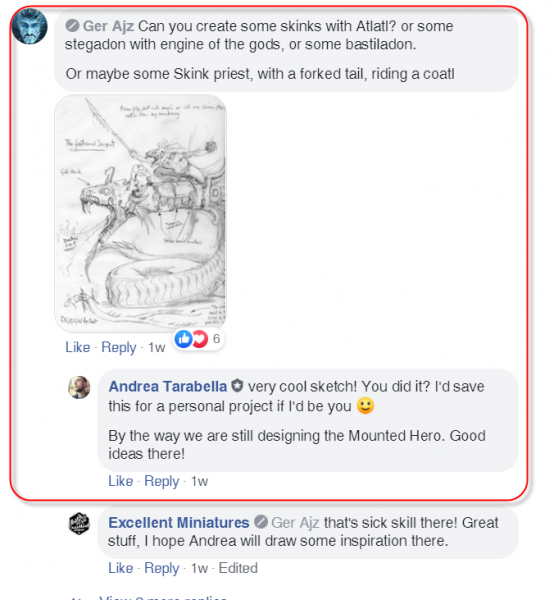The width and height of the screenshot is (554, 600).
Task: Open Andrea Tarabella's name link
Action: point(168,386)
